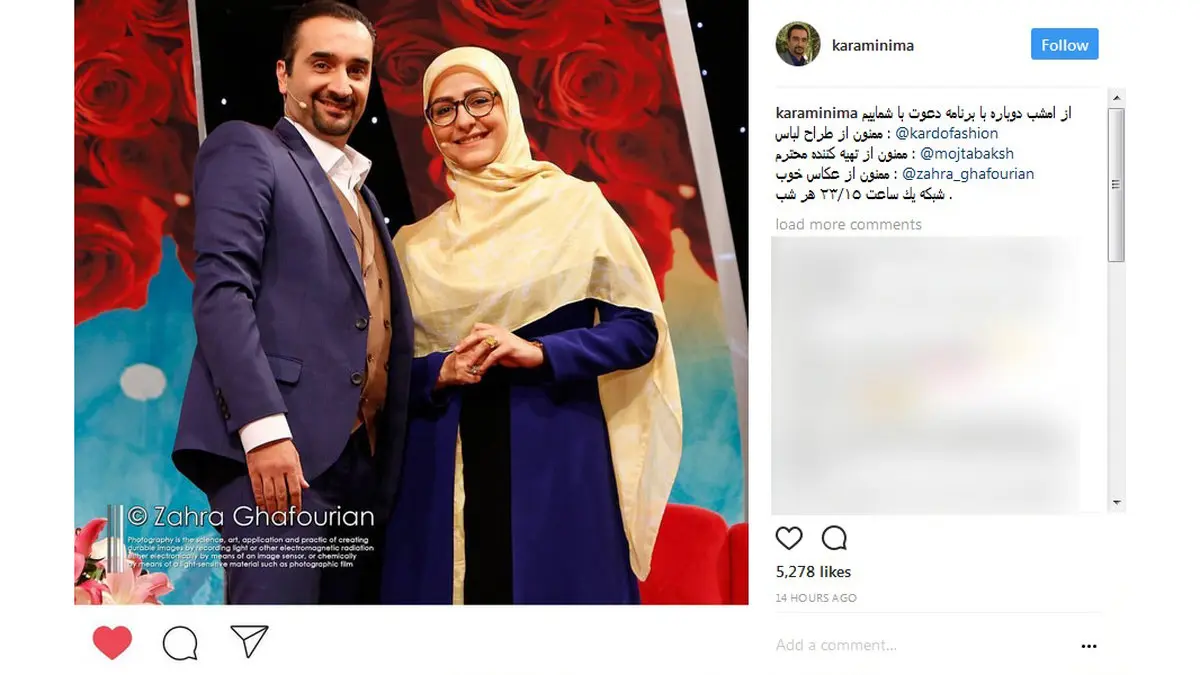Click the main post photo
This screenshot has height=675, width=1200.
tap(411, 302)
